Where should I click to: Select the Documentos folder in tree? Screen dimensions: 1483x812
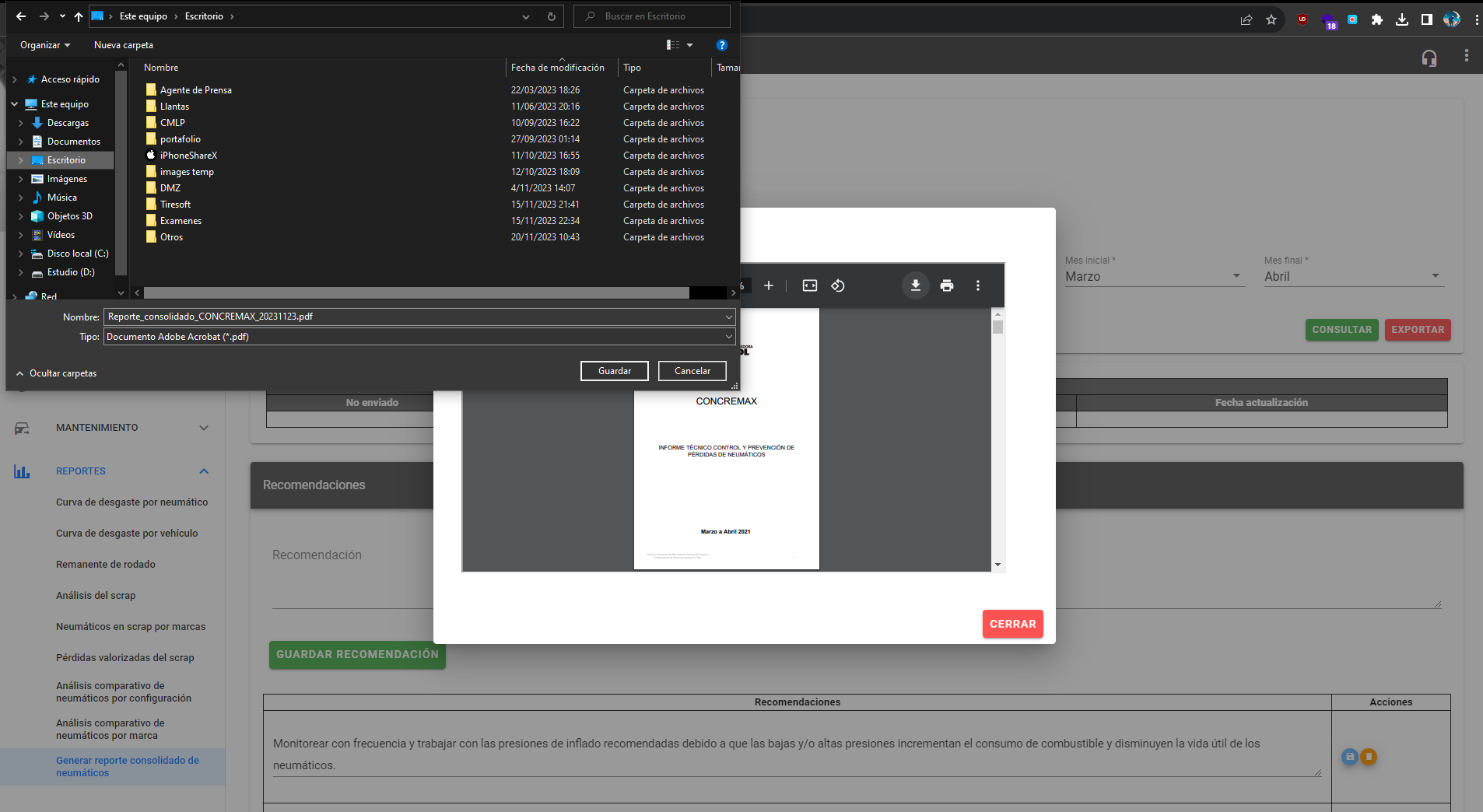coord(73,142)
